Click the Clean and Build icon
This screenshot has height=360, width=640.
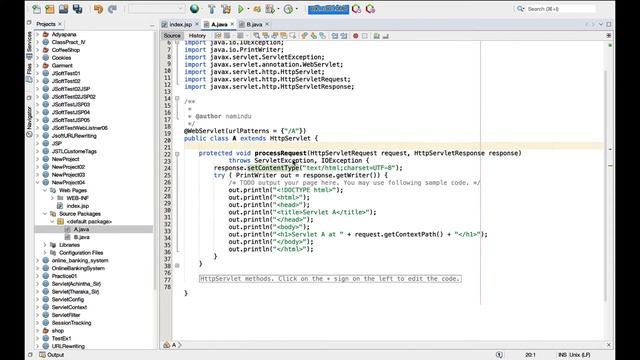[226, 9]
